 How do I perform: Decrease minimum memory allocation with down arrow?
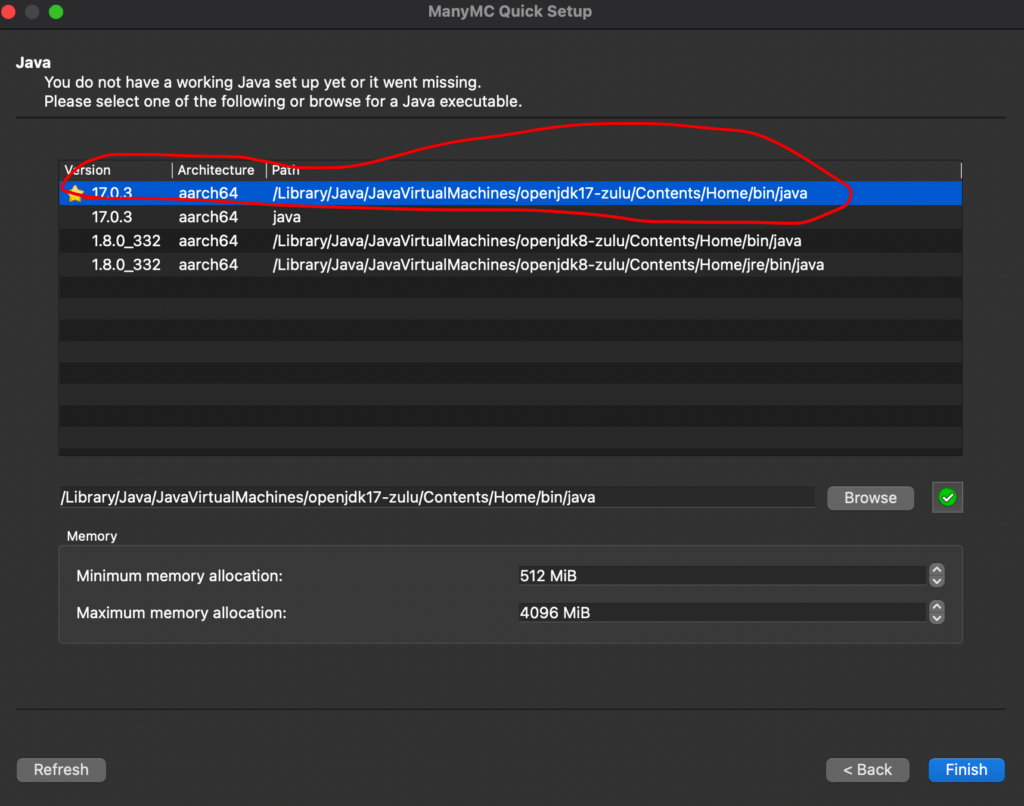(x=936, y=581)
